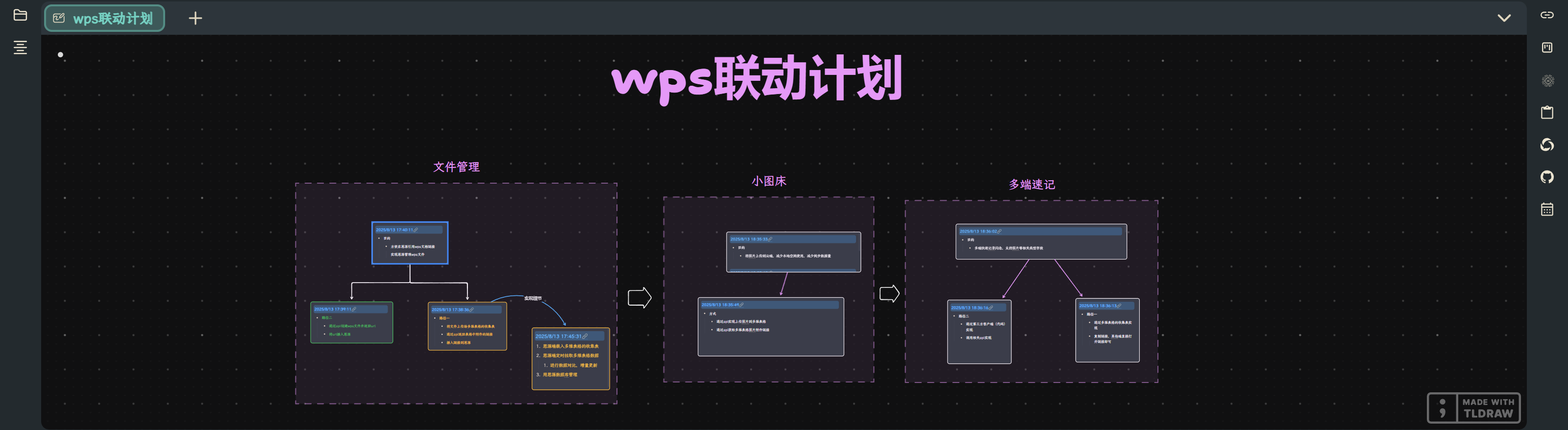Select the 文件管理 frame label
Image resolution: width=1568 pixels, height=430 pixels.
point(456,167)
